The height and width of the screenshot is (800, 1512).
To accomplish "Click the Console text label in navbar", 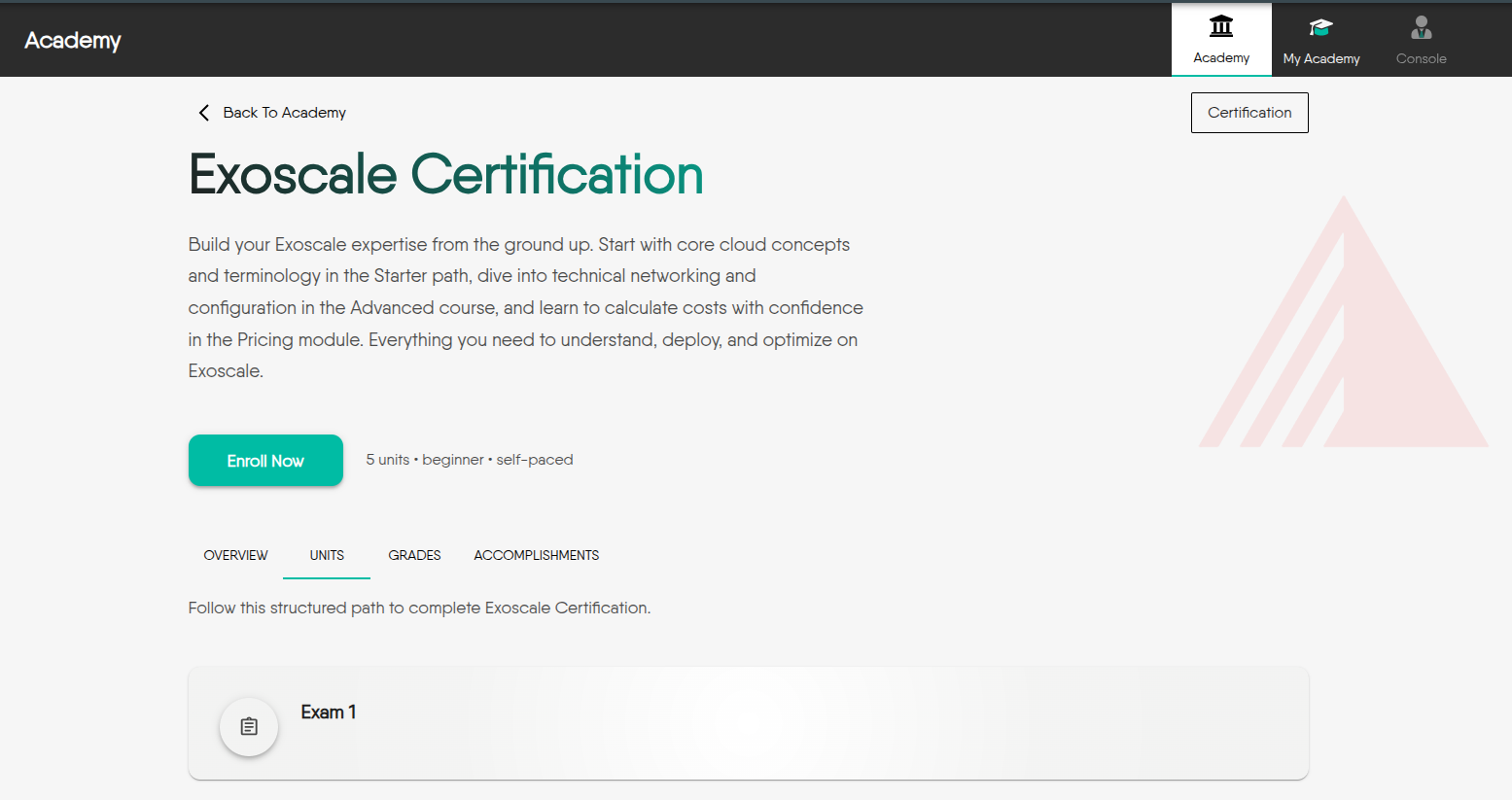I will pyautogui.click(x=1421, y=58).
